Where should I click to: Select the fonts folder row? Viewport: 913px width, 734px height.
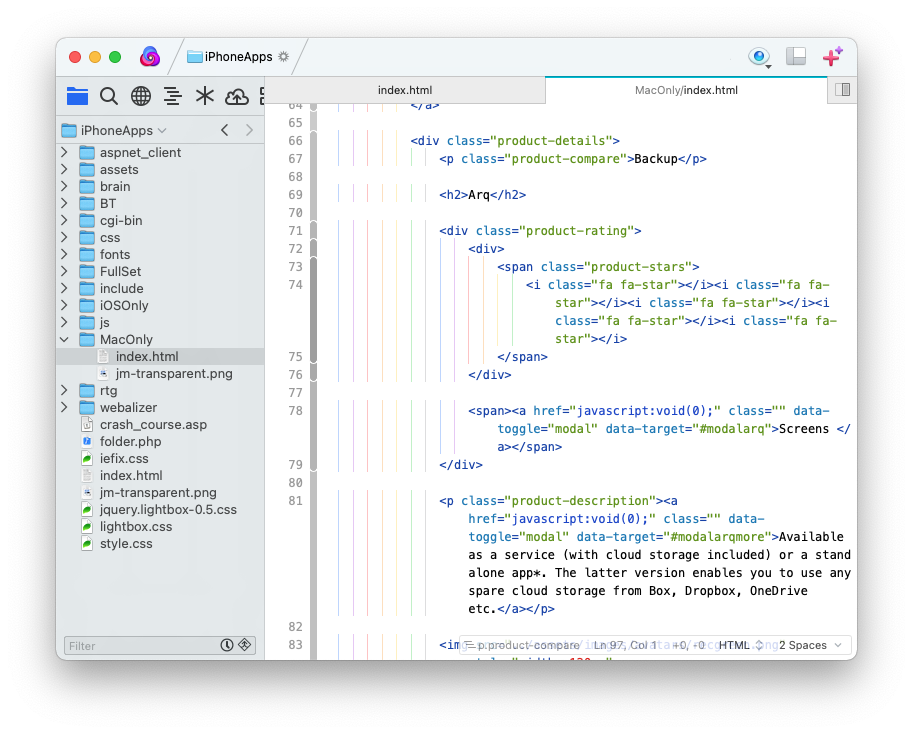[x=160, y=254]
